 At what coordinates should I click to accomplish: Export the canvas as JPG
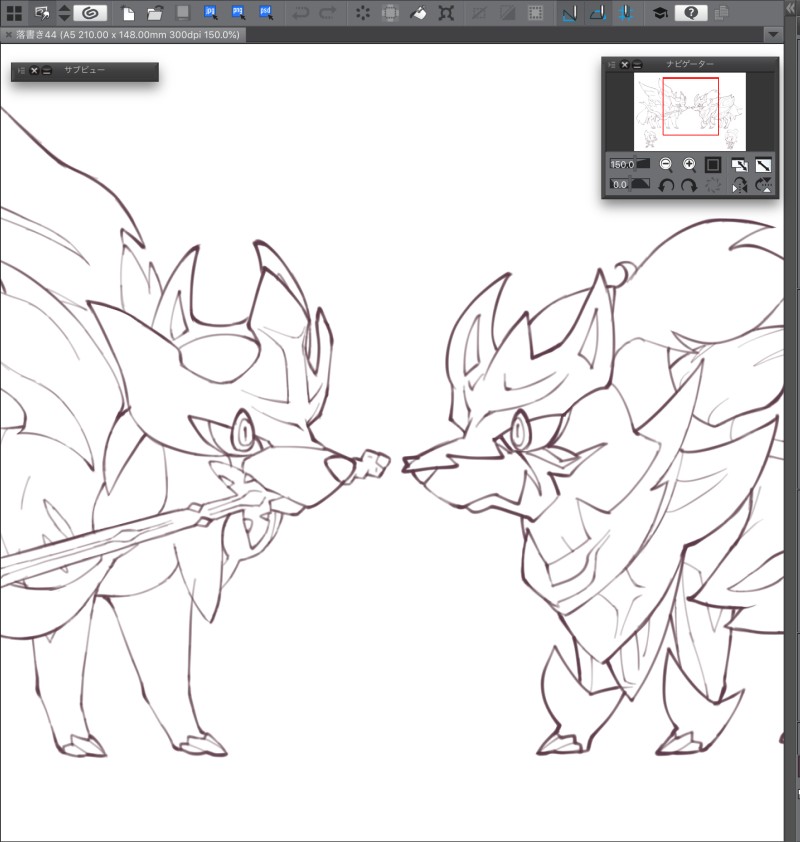coord(211,13)
